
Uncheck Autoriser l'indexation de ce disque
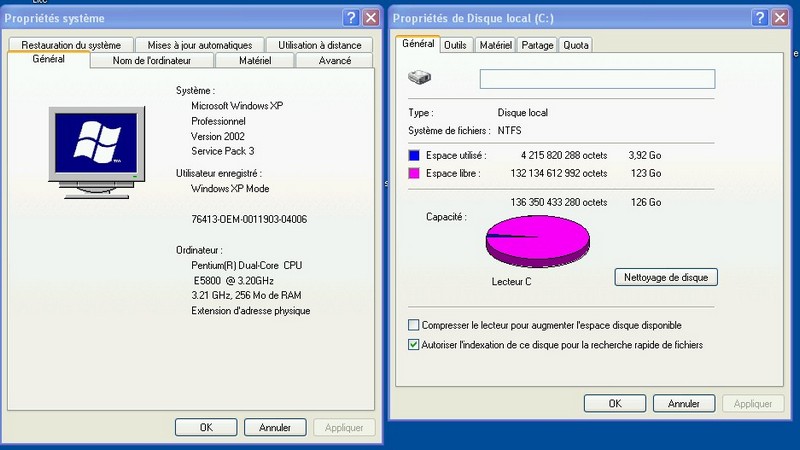(x=414, y=345)
